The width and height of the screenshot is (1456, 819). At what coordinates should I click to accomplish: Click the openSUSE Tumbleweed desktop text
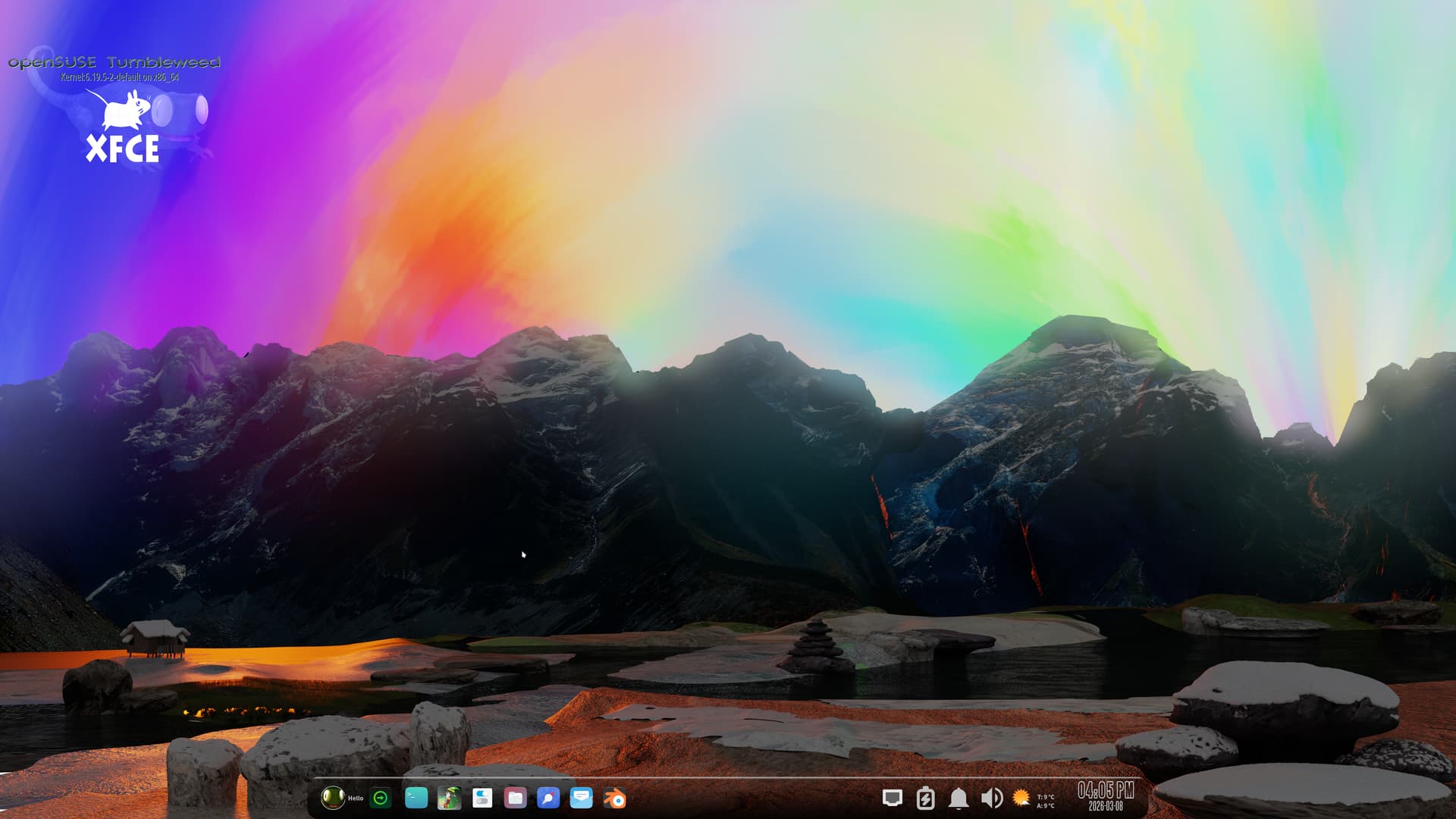(114, 62)
